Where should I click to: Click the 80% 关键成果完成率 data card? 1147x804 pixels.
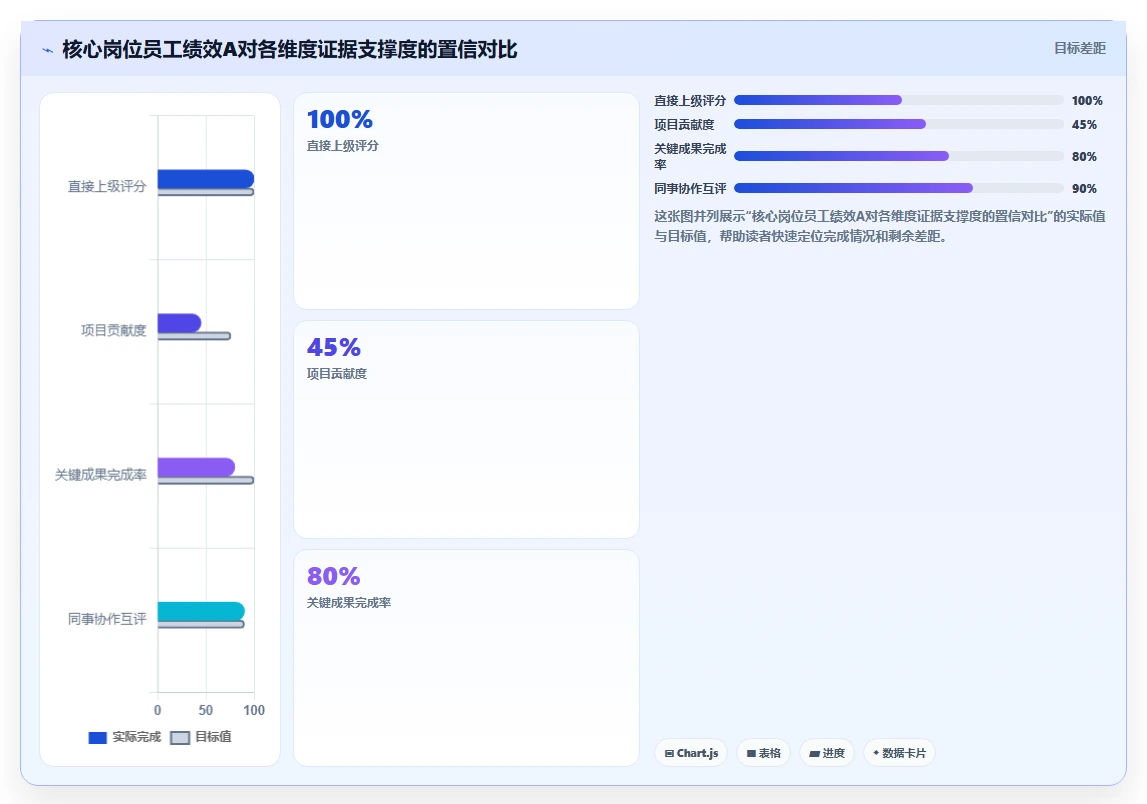[466, 658]
